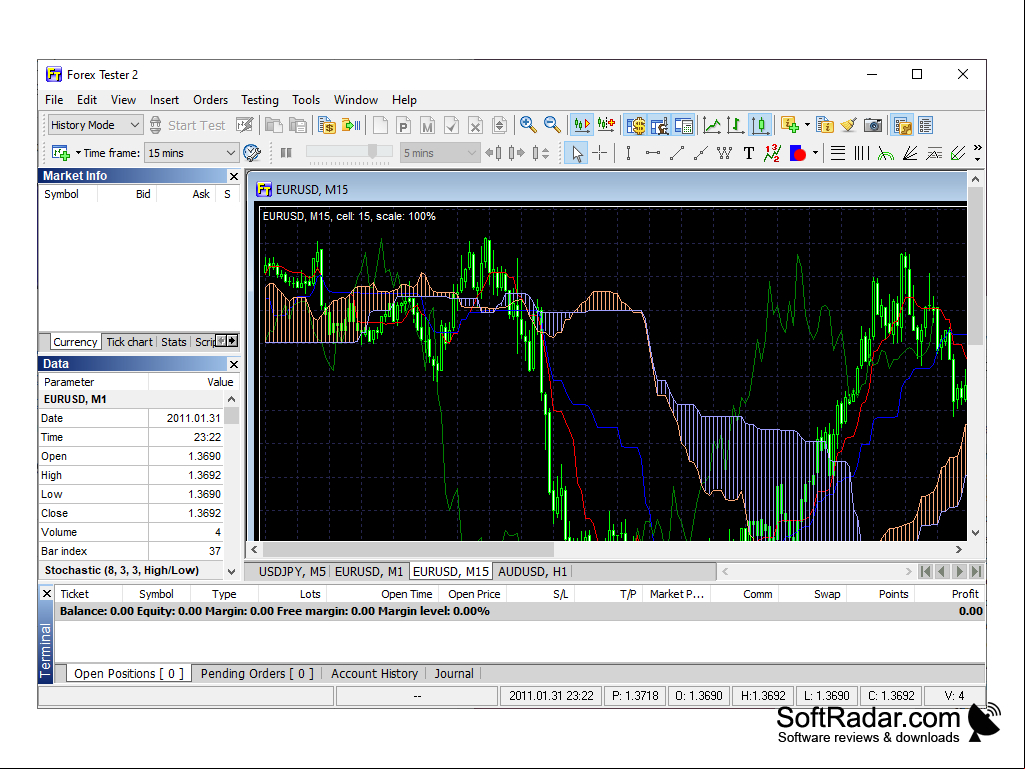Viewport: 1025px width, 769px height.
Task: Select the vertical line drawing tool
Action: pyautogui.click(x=628, y=153)
